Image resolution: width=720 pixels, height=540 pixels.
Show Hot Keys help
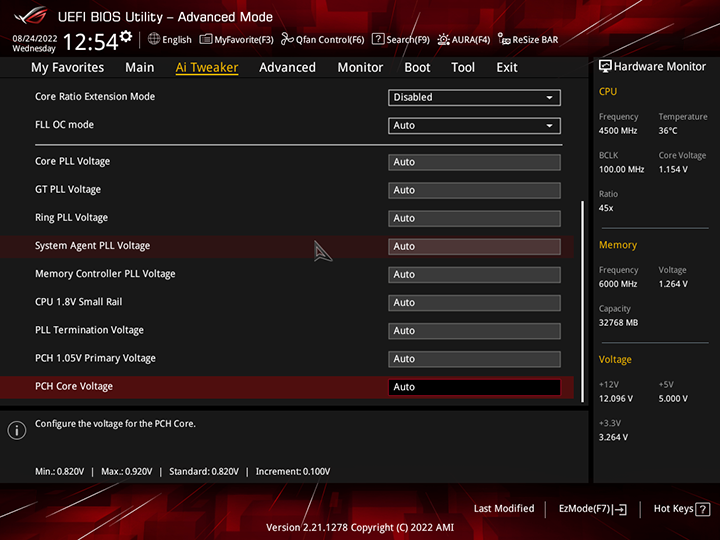point(681,509)
